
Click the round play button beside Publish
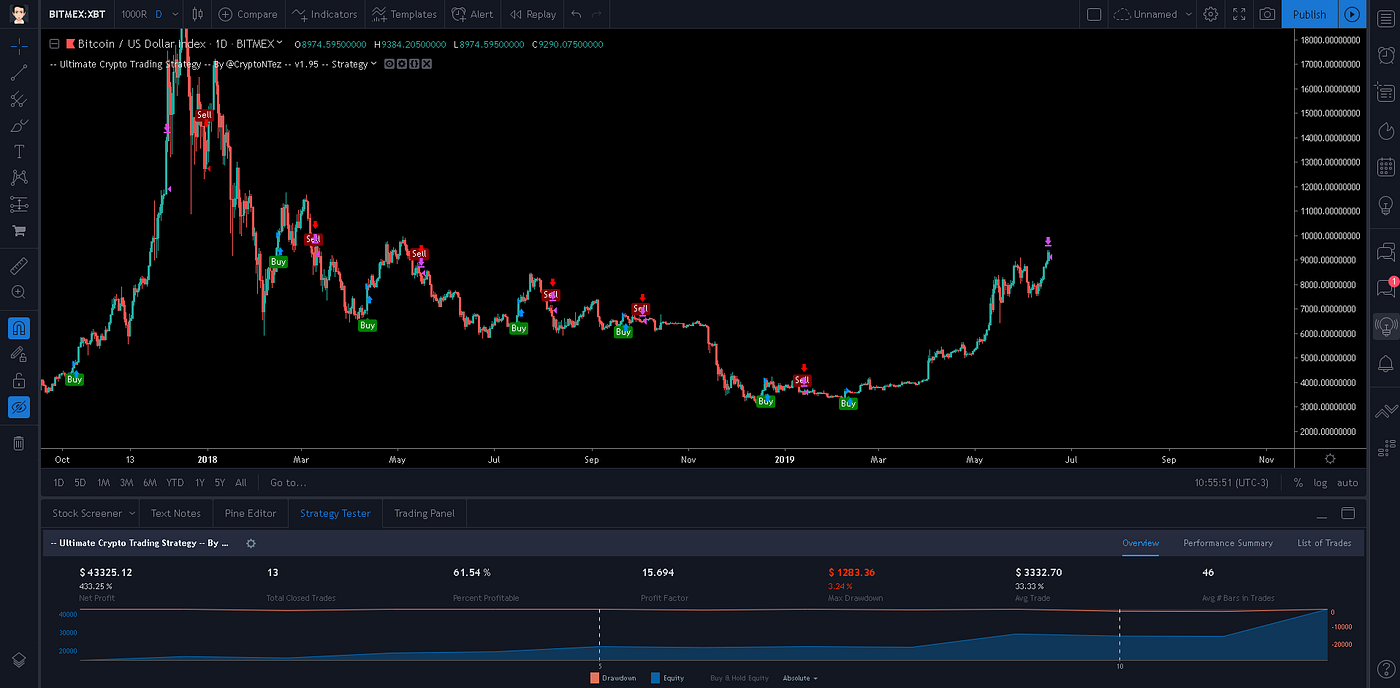pos(1352,14)
